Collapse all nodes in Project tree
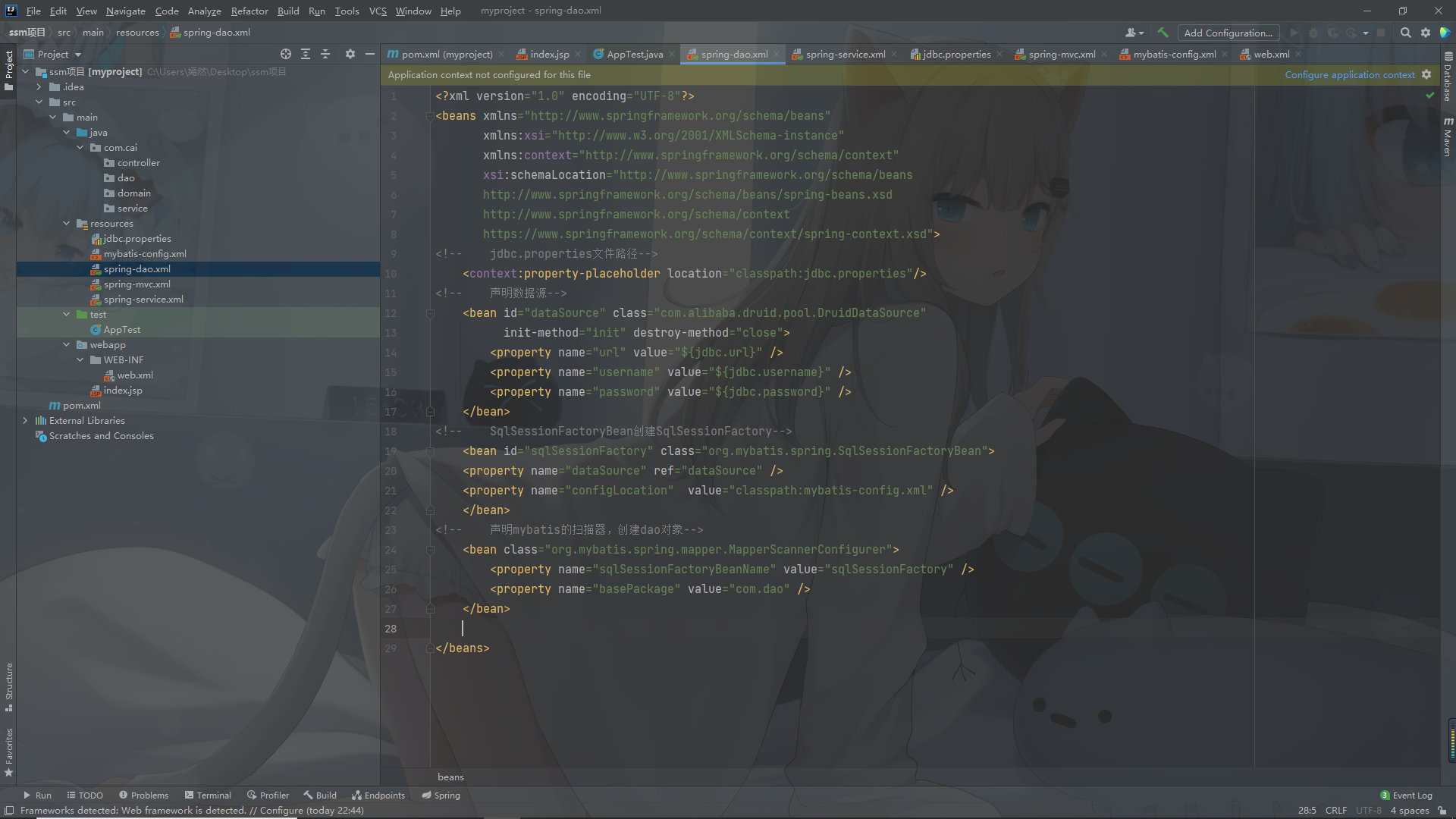 click(325, 54)
